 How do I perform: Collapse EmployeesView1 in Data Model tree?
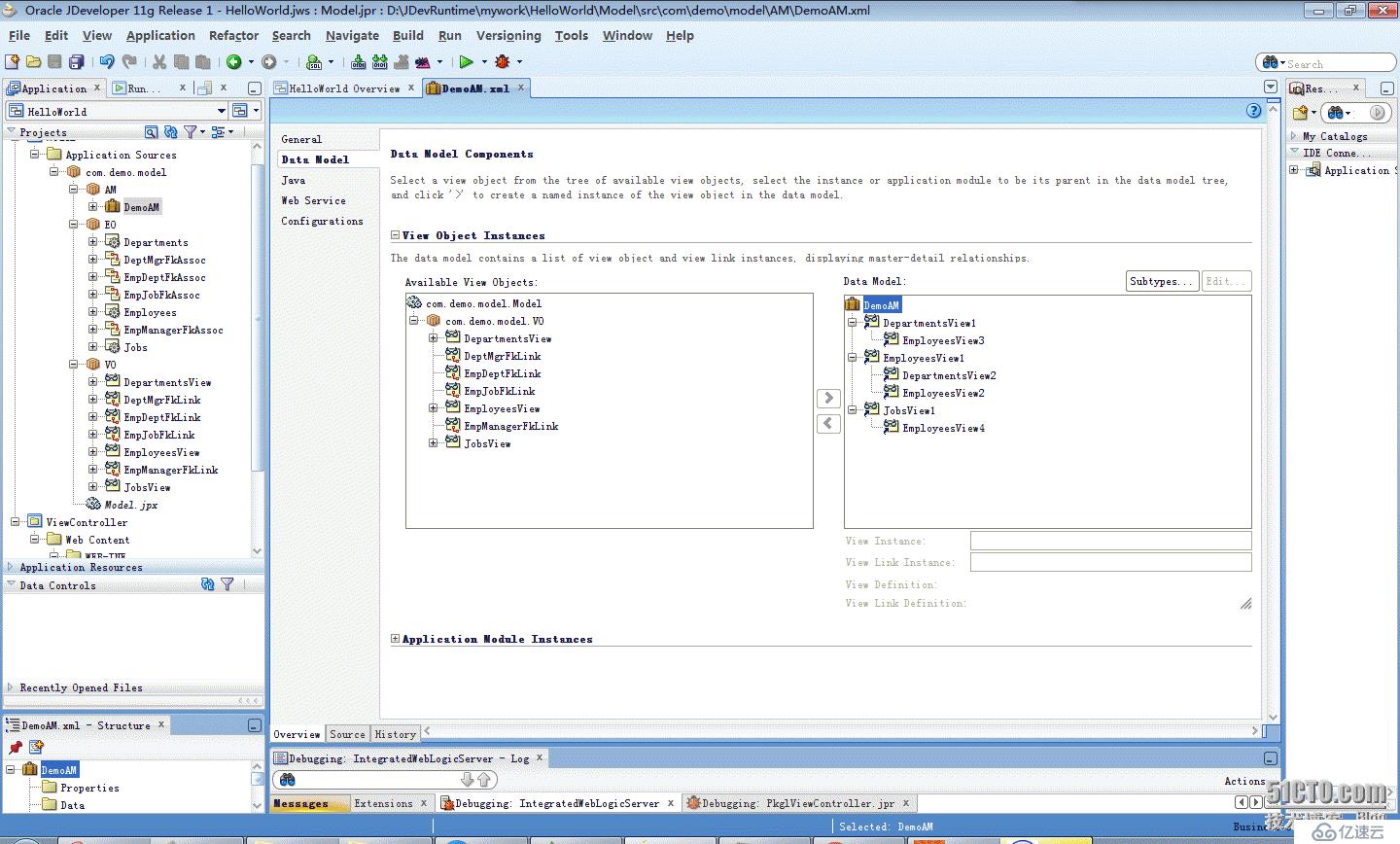coord(852,358)
